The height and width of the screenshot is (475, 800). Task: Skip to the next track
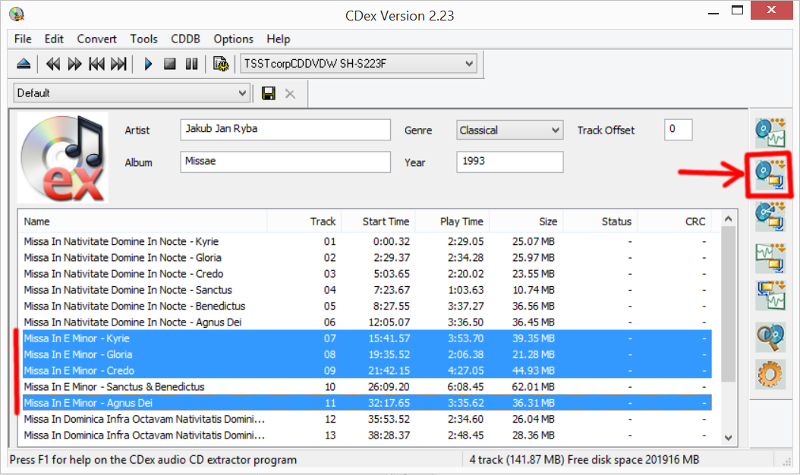click(x=119, y=64)
